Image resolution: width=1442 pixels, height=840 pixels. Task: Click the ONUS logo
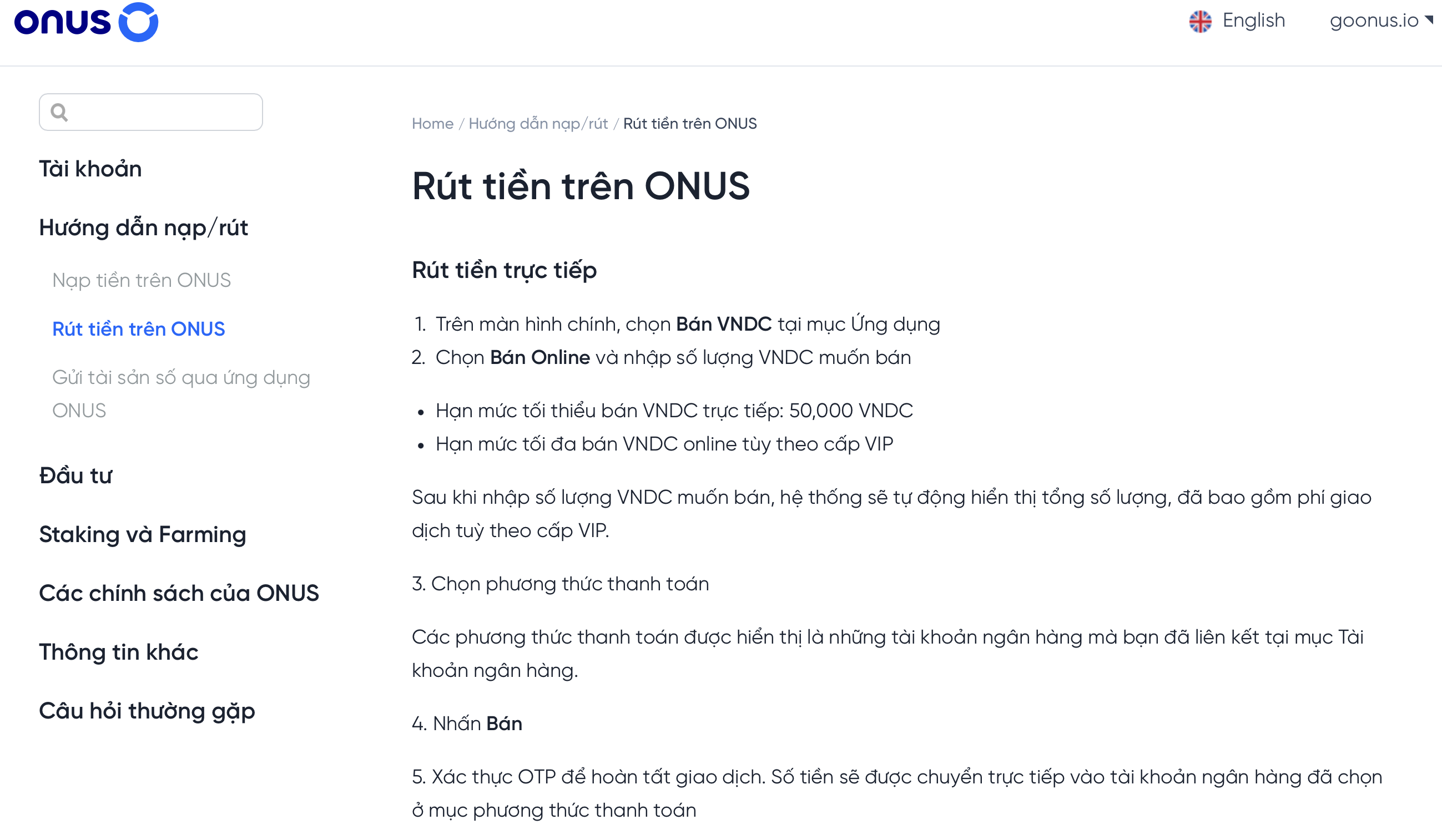pyautogui.click(x=86, y=22)
